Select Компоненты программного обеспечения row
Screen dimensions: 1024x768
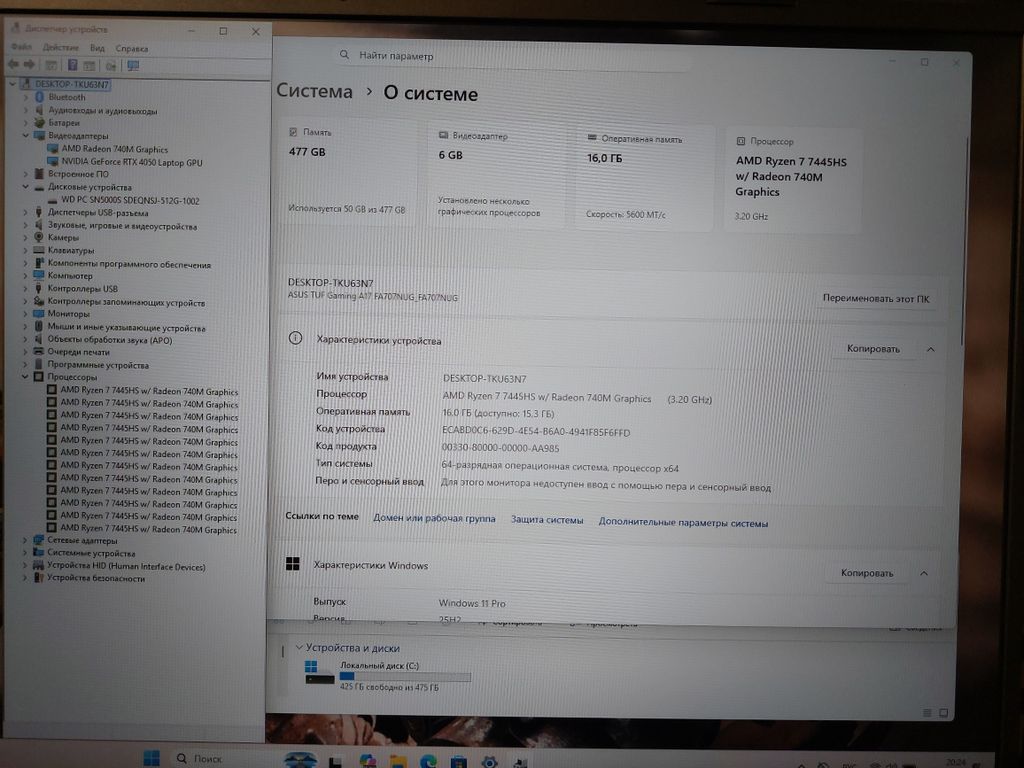(129, 264)
